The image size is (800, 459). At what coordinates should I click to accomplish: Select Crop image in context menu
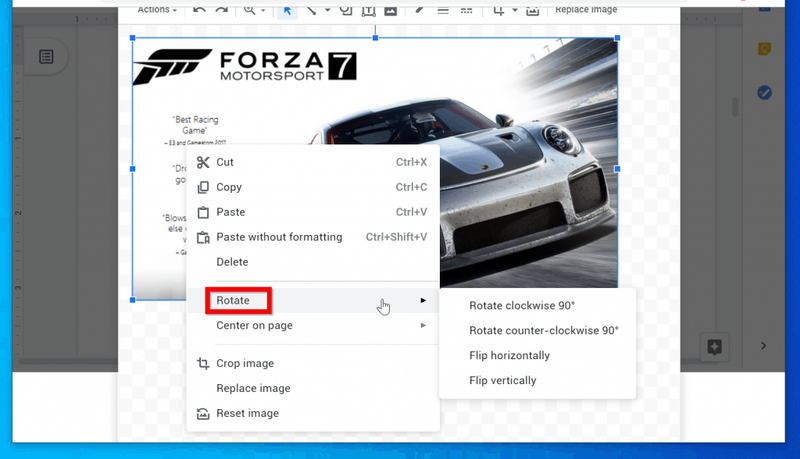click(313, 363)
